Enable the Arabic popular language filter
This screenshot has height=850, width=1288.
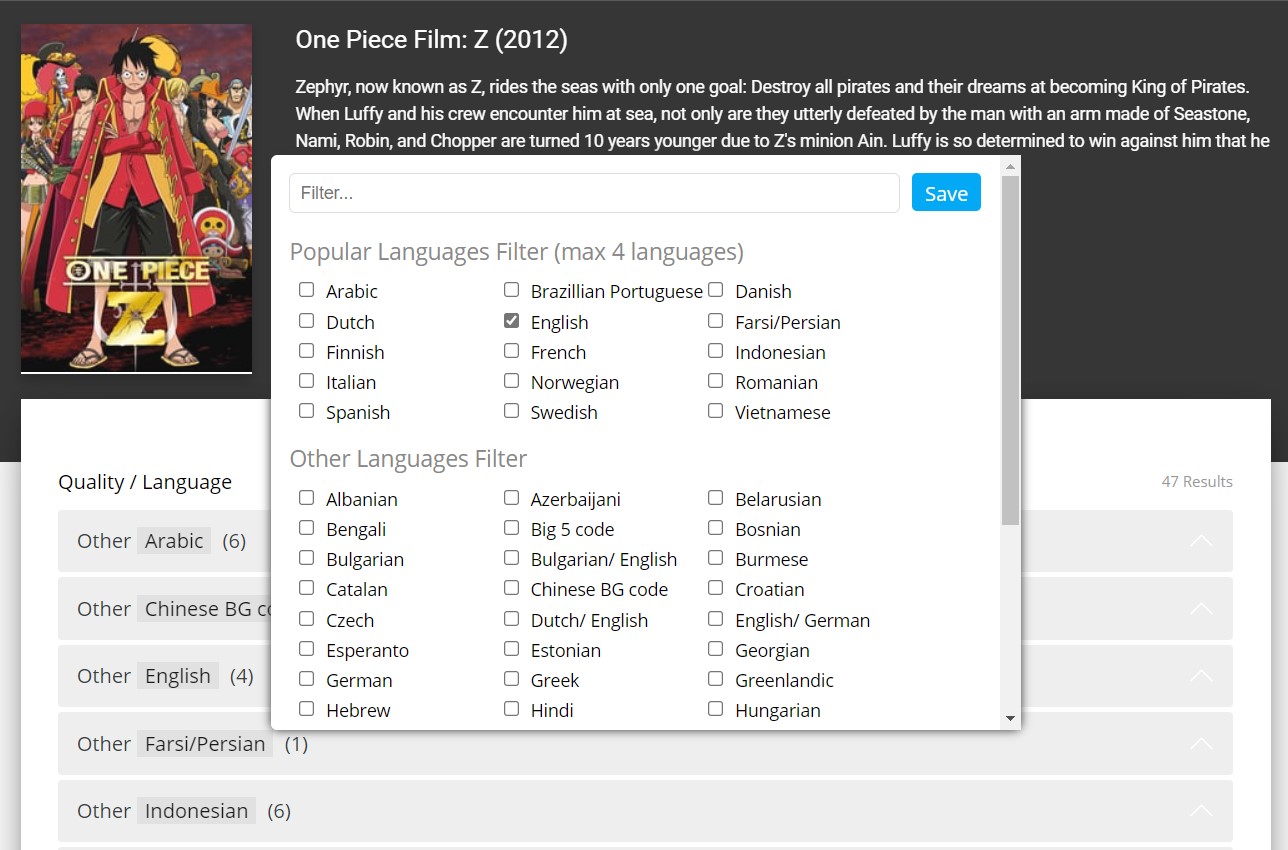306,289
